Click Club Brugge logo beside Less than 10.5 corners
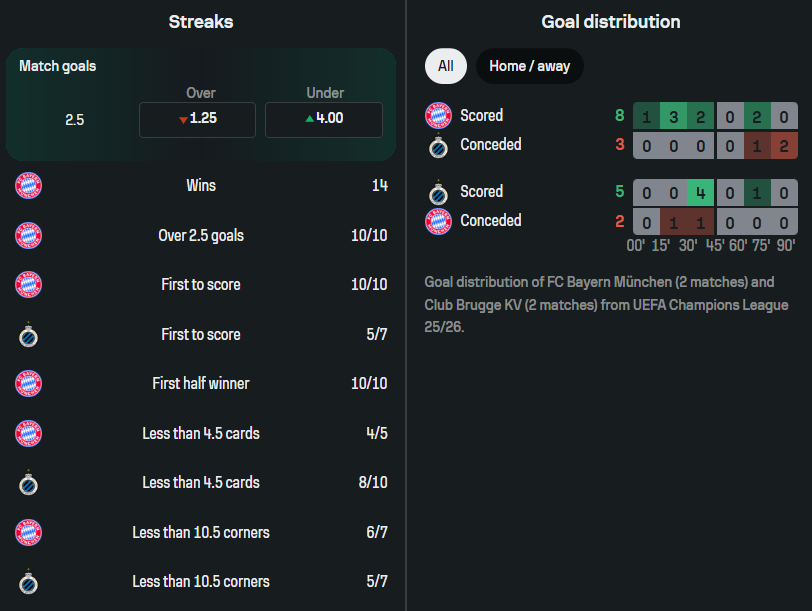The width and height of the screenshot is (812, 611). tap(29, 582)
